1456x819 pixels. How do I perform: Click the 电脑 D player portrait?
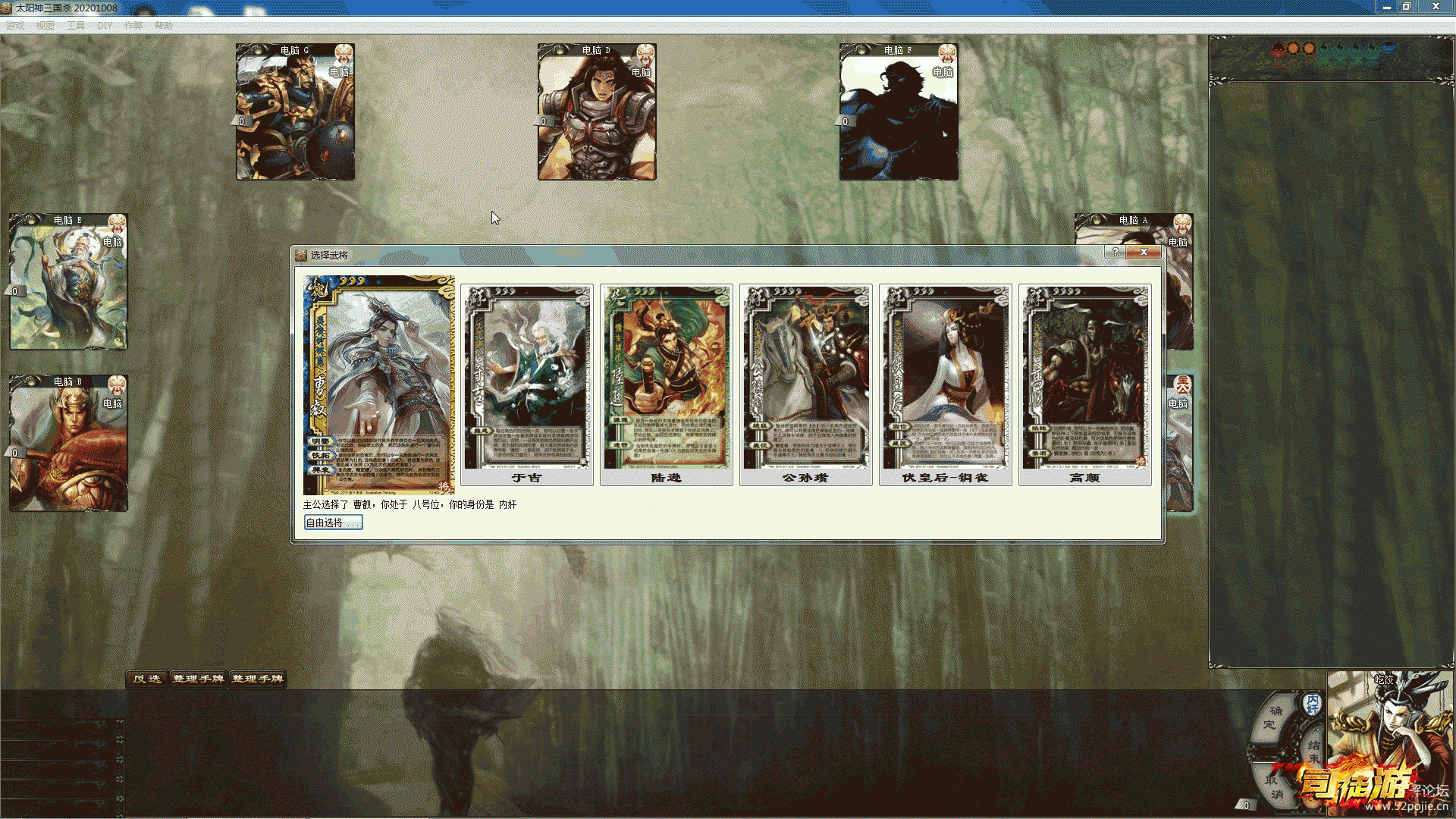(x=597, y=111)
